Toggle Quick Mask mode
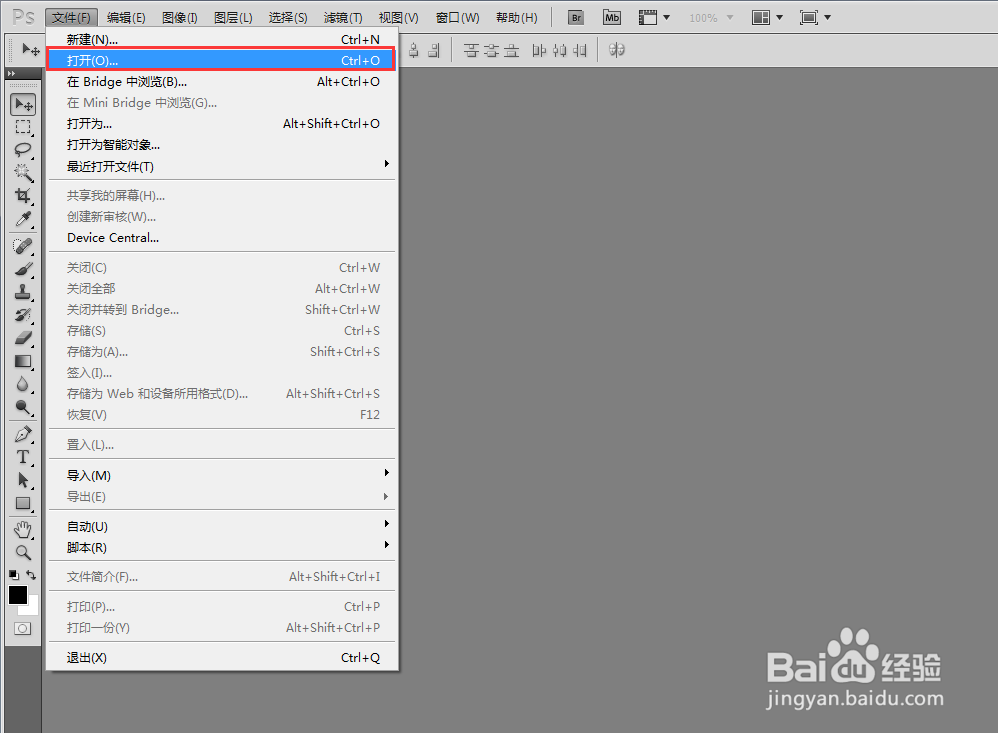The width and height of the screenshot is (998, 733). click(x=22, y=629)
